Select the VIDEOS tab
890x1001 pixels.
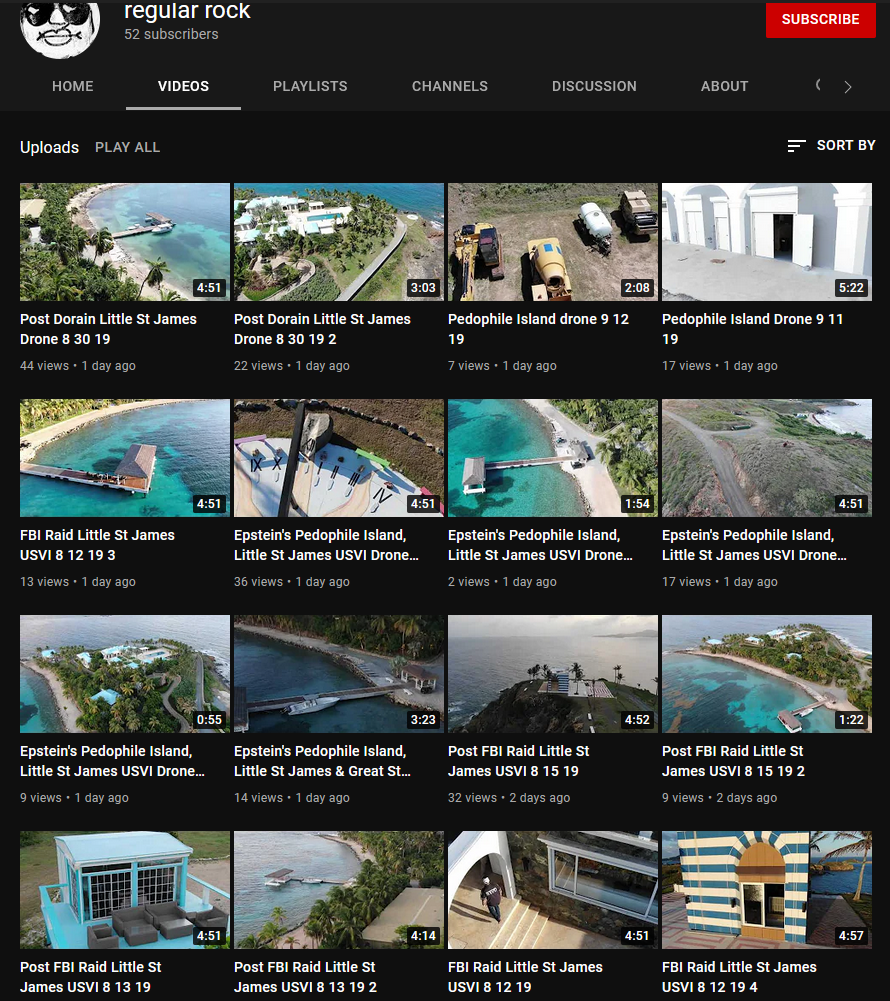[x=183, y=86]
